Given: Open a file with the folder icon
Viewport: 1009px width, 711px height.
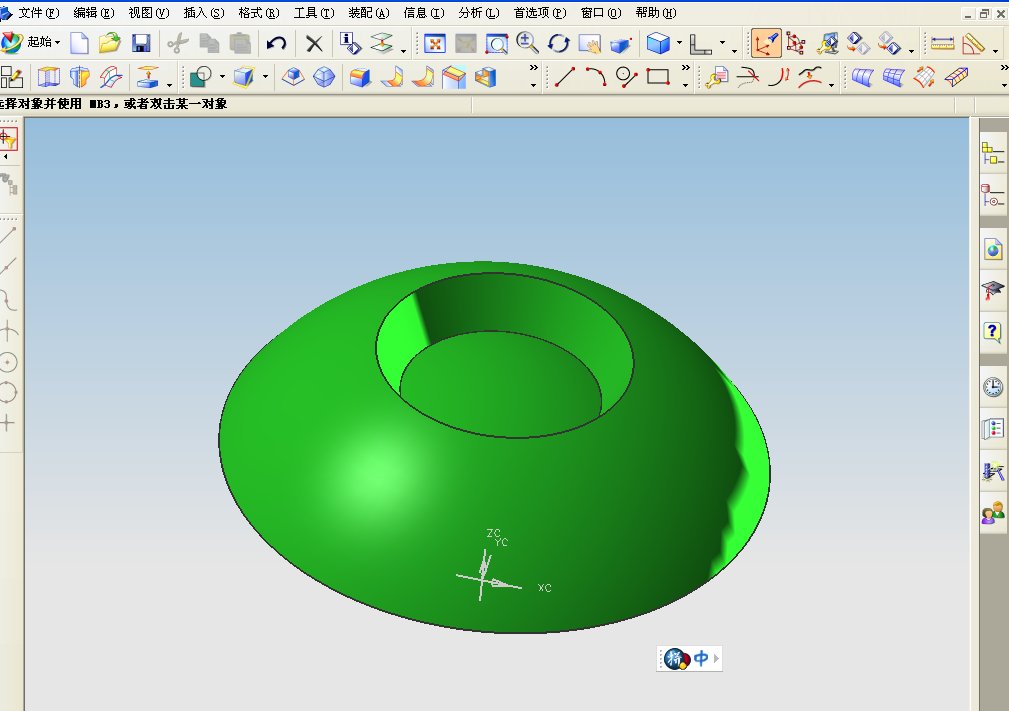Looking at the screenshot, I should tap(109, 44).
